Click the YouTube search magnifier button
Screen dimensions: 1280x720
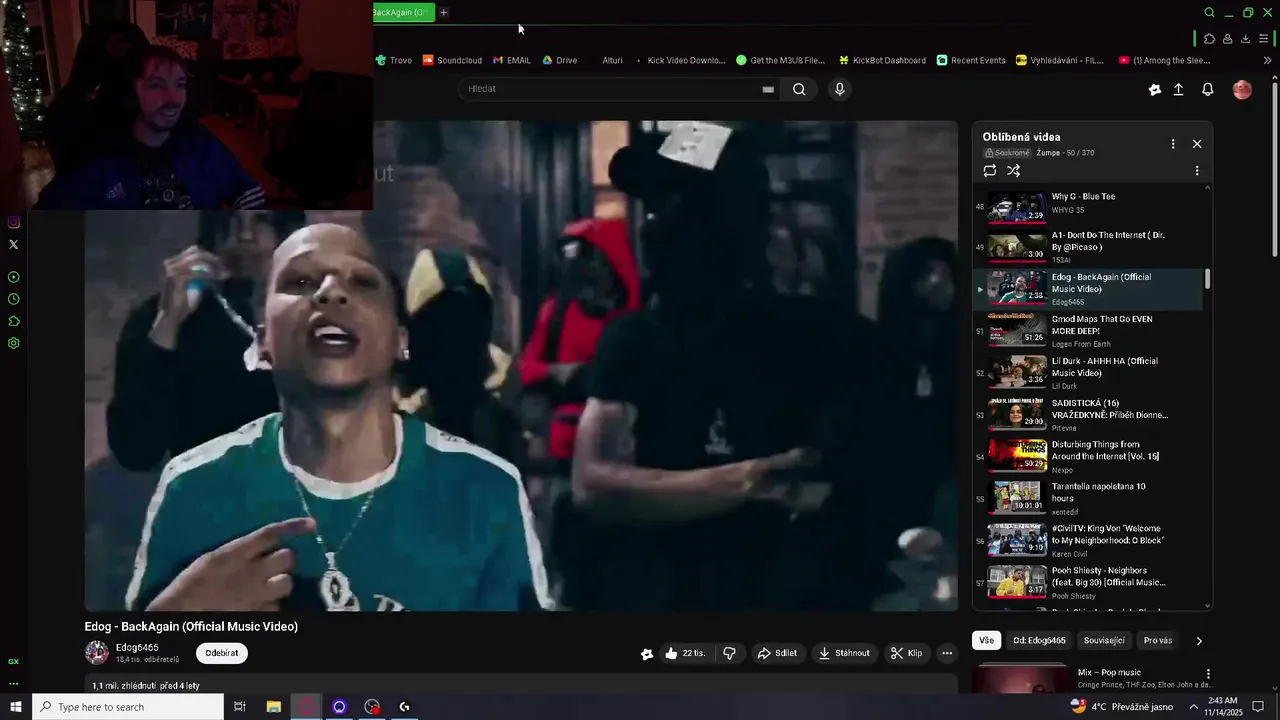click(x=799, y=89)
